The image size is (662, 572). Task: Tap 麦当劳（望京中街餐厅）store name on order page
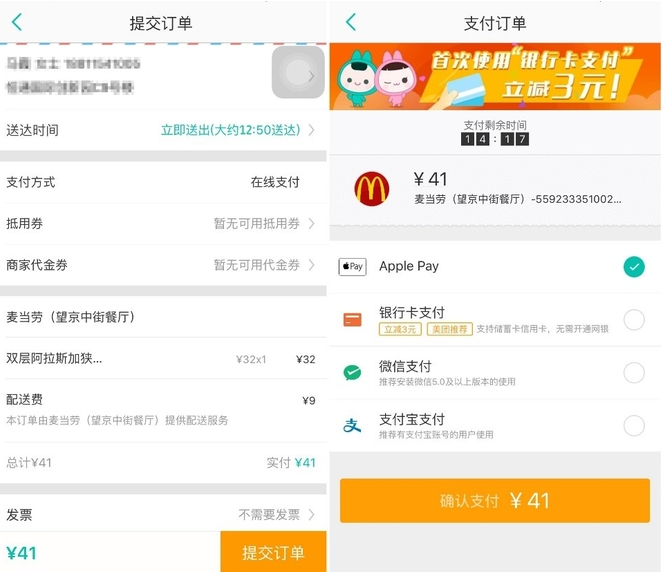click(71, 317)
